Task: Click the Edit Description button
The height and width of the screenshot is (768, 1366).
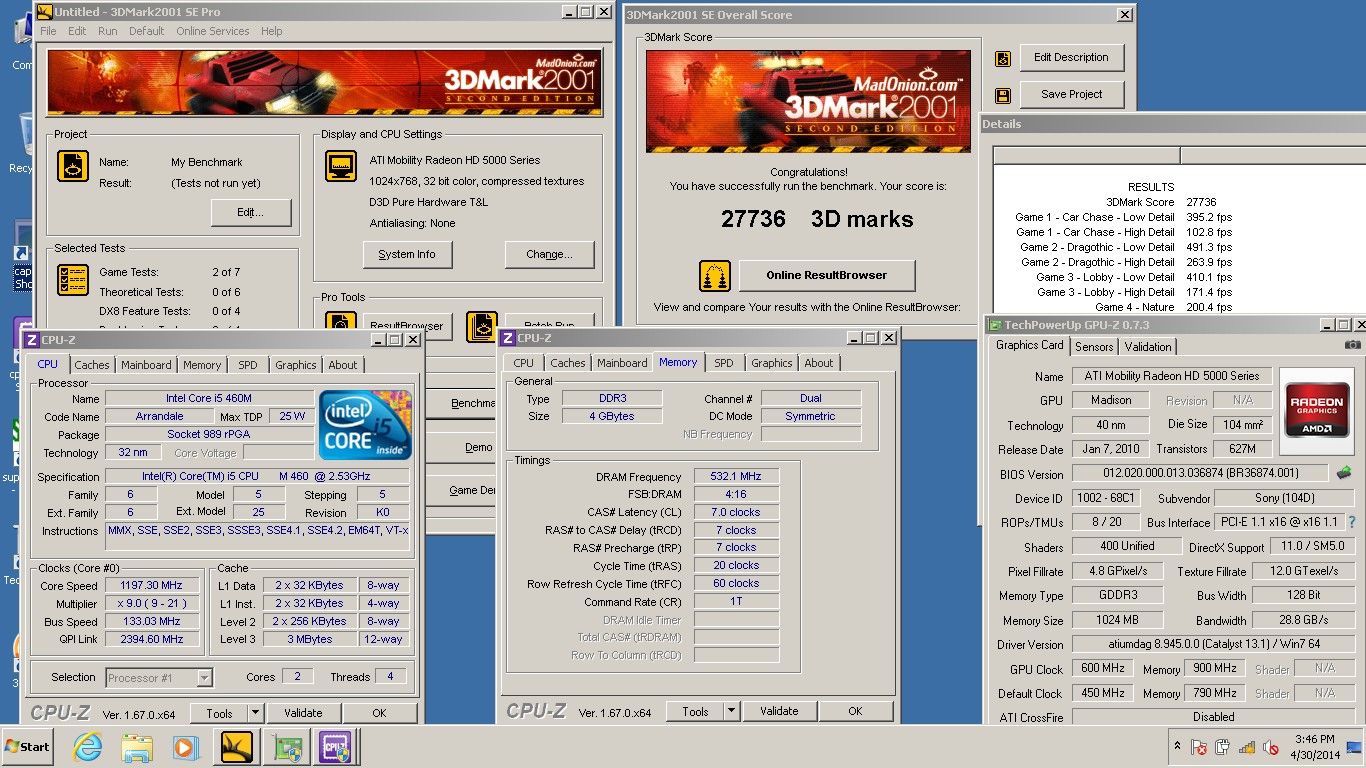Action: [1071, 57]
